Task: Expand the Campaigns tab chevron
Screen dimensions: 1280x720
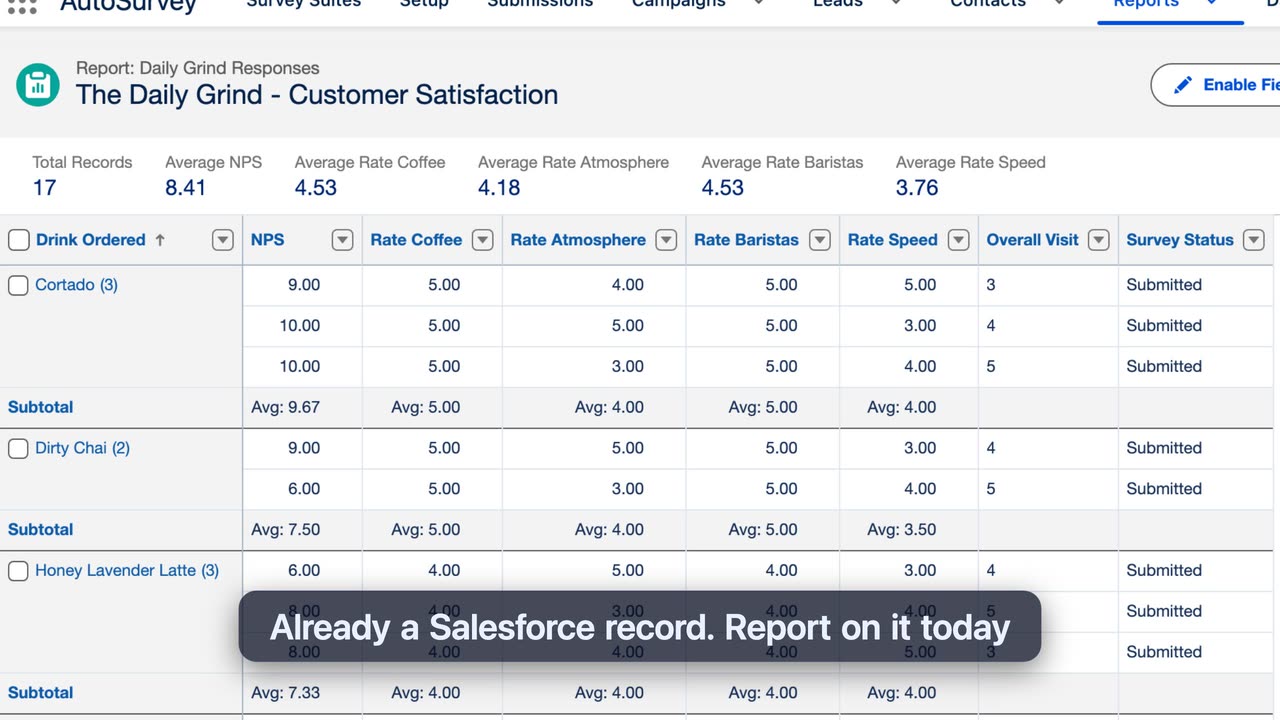Action: [757, 4]
